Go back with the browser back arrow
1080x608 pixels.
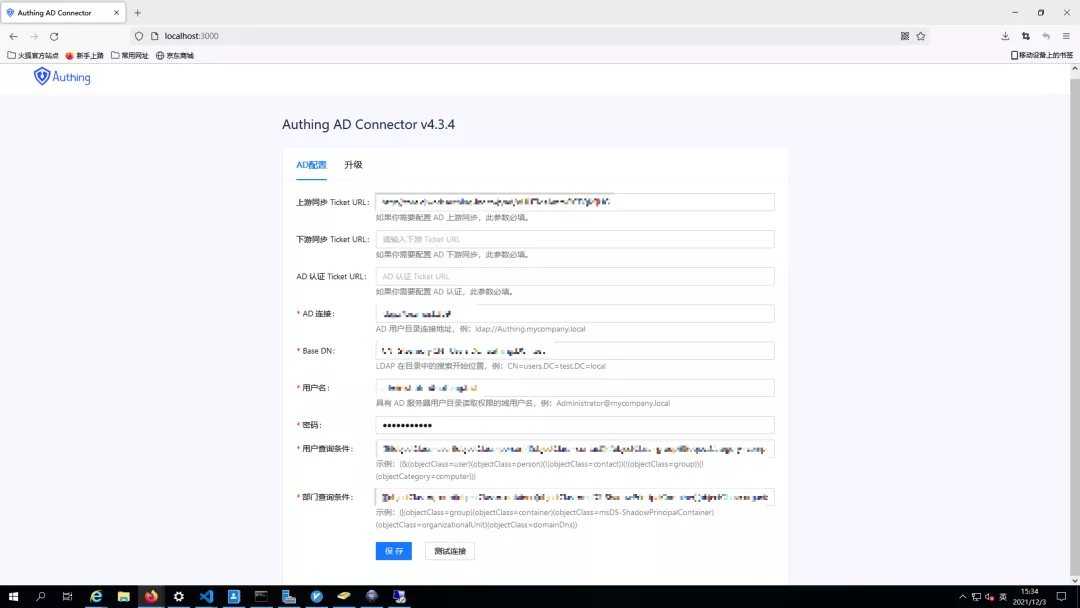(x=14, y=36)
